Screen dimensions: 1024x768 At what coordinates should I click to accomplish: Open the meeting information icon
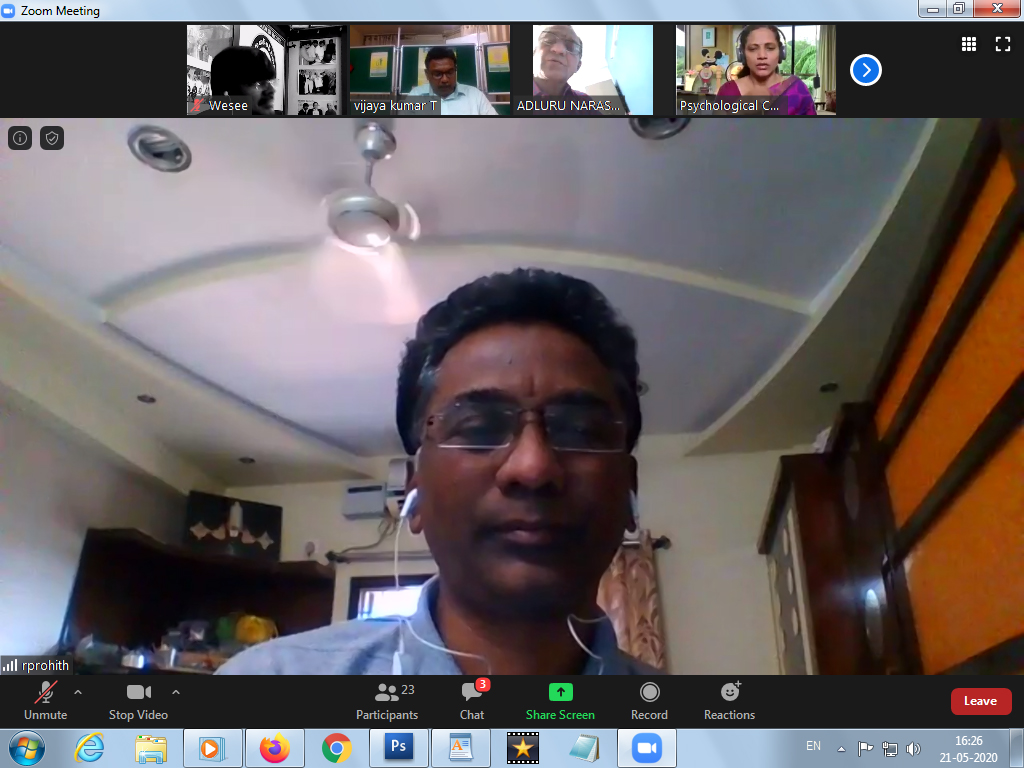20,138
